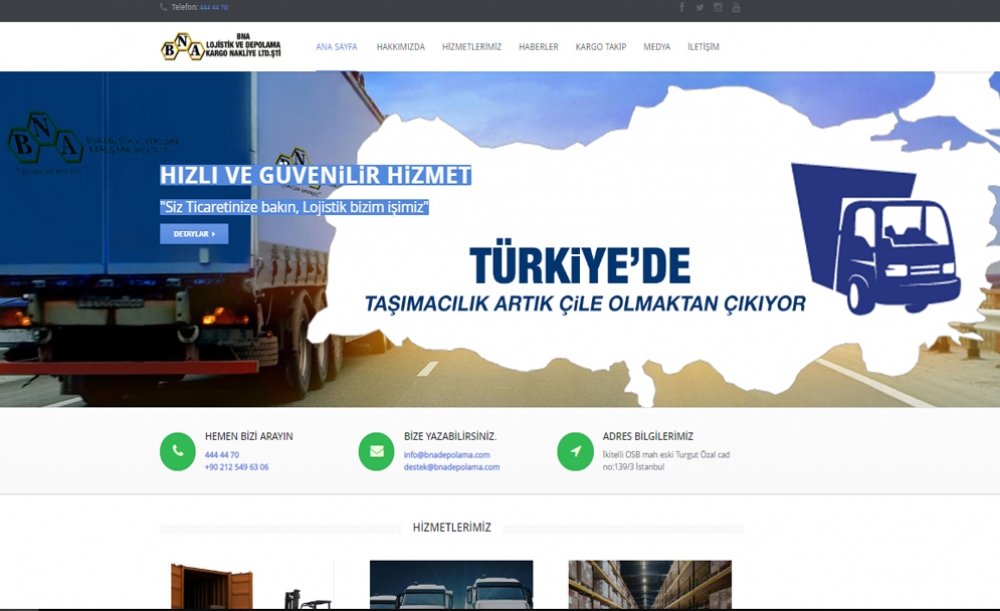This screenshot has width=1000, height=611.
Task: Go to the HAKKIMIZDA page
Action: [400, 47]
